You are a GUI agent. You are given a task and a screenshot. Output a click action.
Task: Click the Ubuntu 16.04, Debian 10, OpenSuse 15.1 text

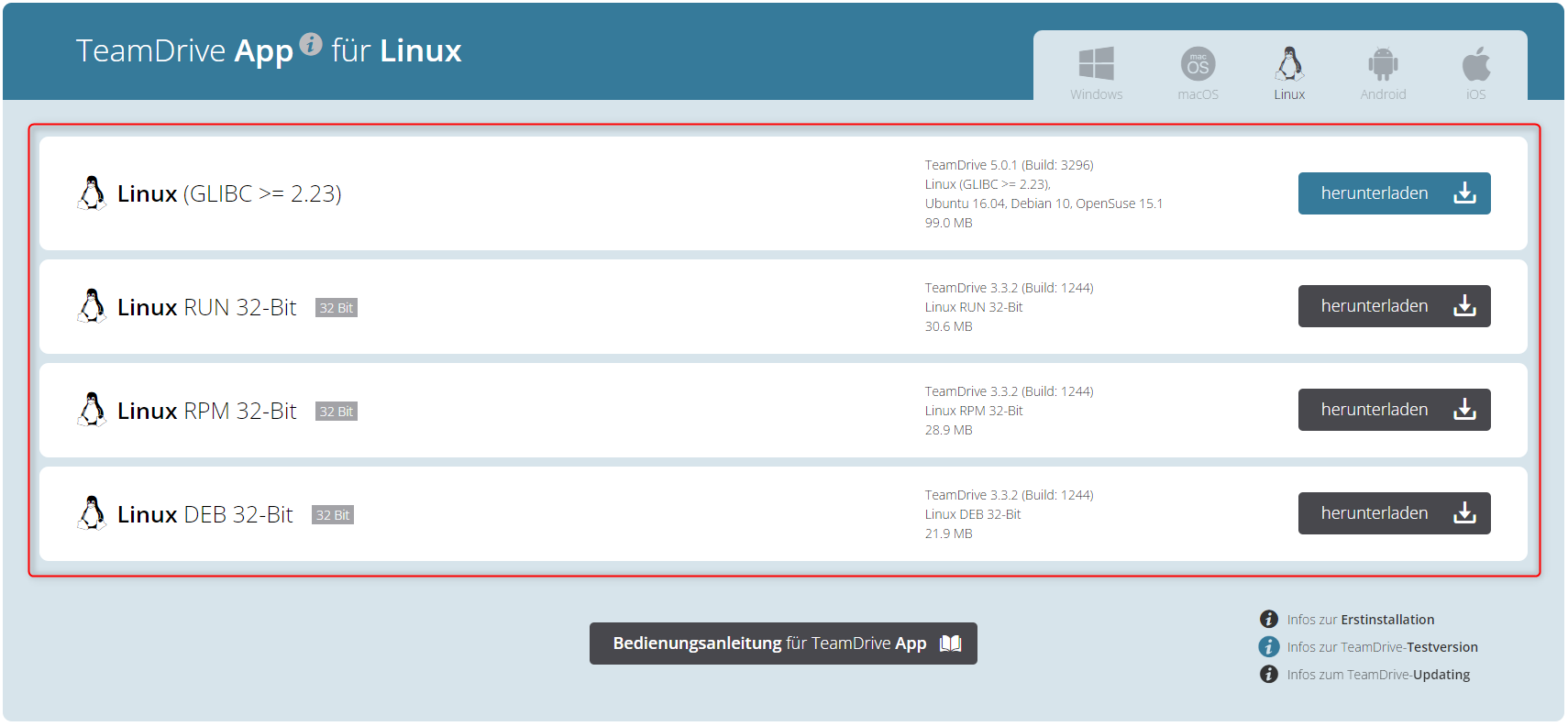[x=1043, y=203]
